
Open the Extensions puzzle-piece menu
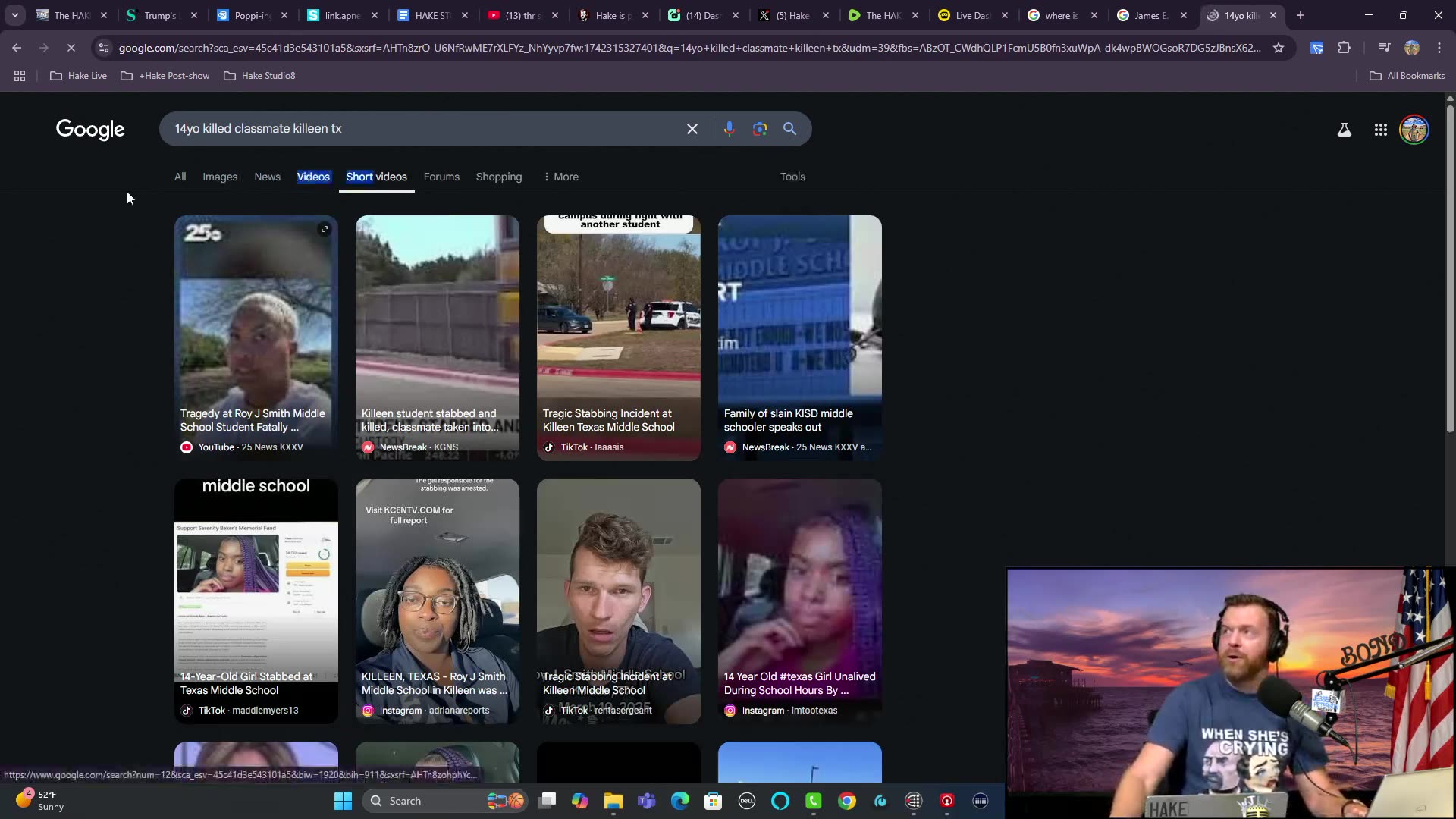pyautogui.click(x=1344, y=48)
